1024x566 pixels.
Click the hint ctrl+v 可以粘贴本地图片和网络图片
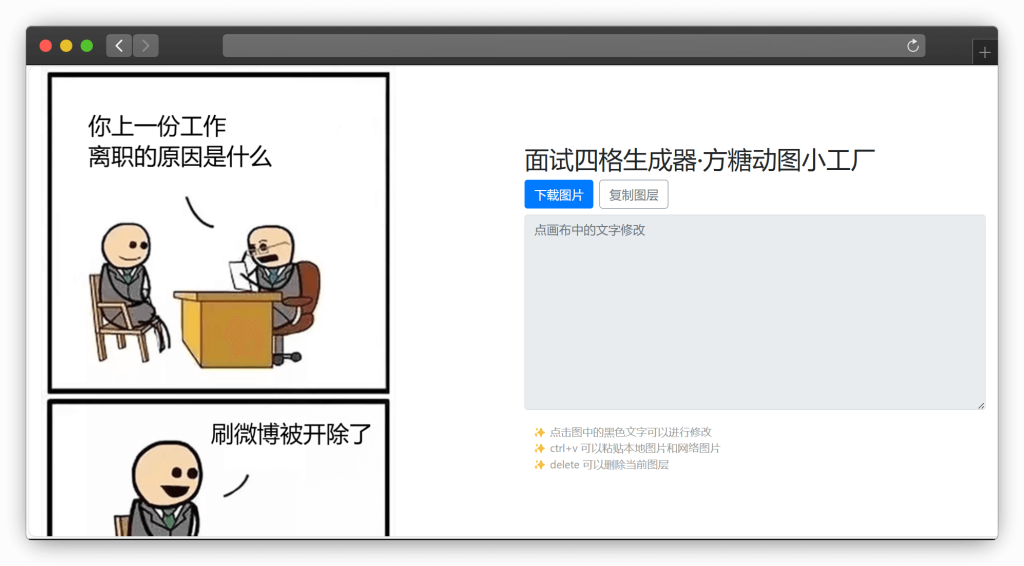635,448
